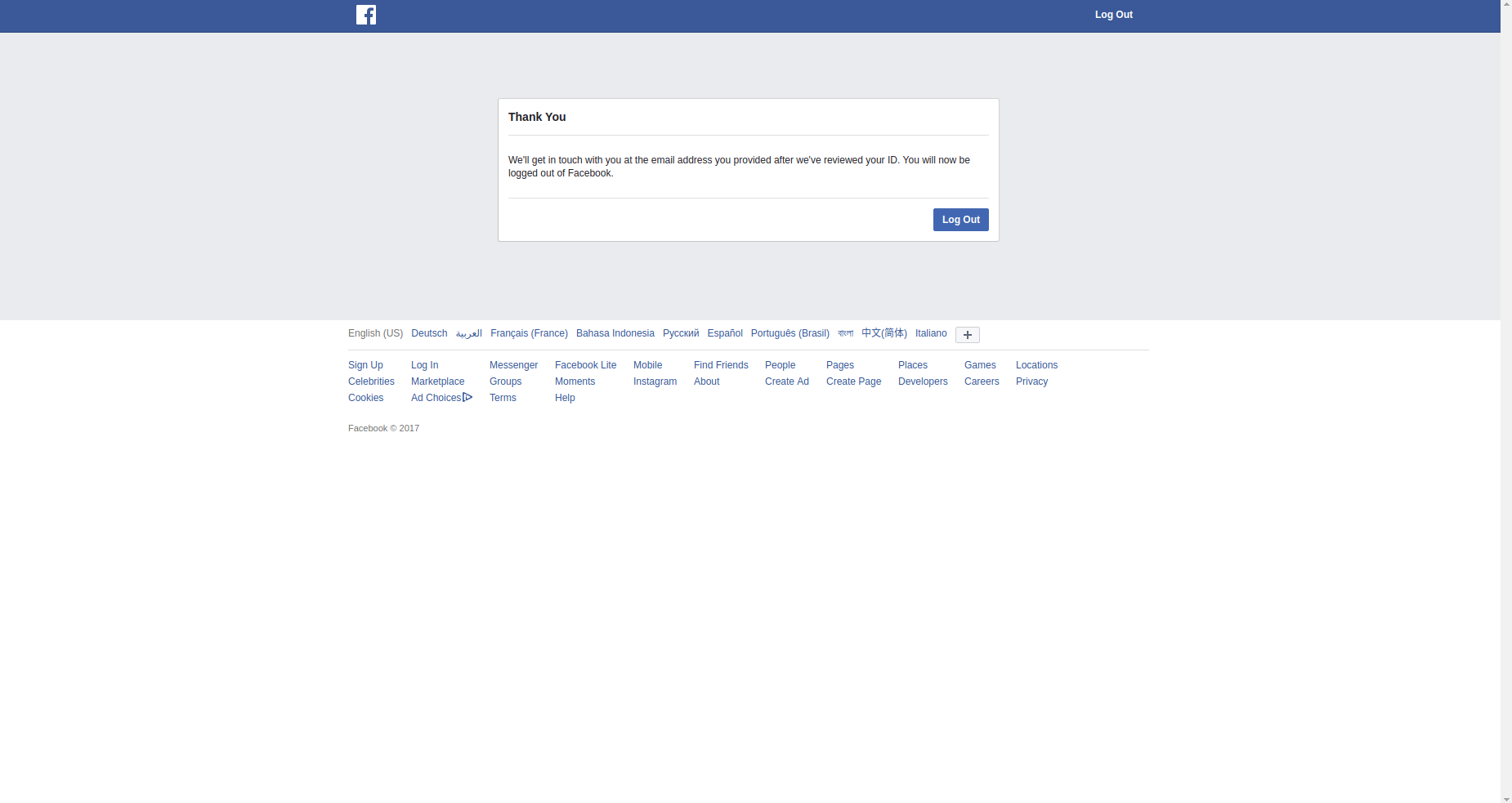Open the Moments footer link

tap(575, 381)
